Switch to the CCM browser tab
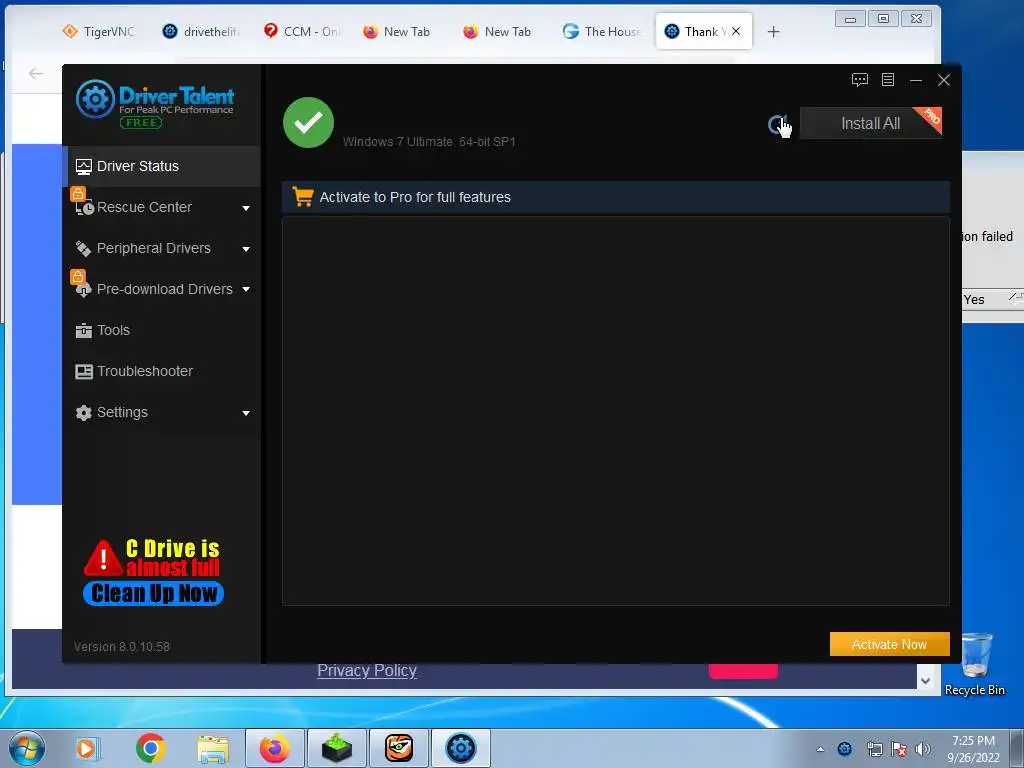Image resolution: width=1024 pixels, height=768 pixels. point(302,31)
